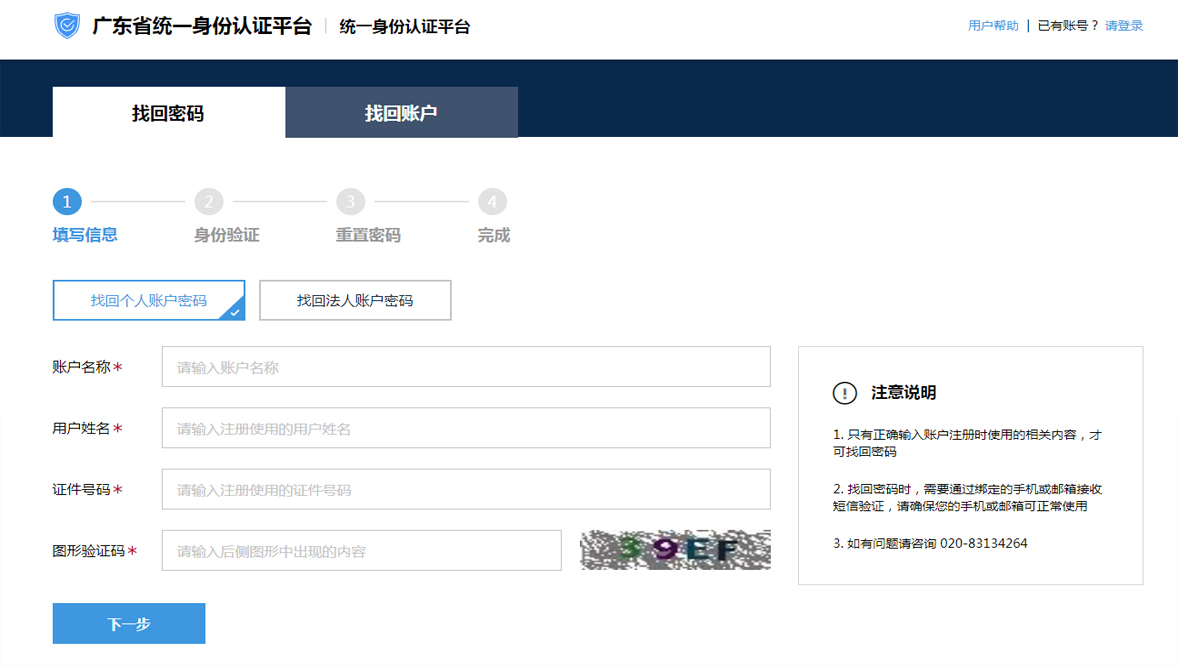Click the 填写信息 step label
Screen dimensions: 1178x666
click(85, 235)
